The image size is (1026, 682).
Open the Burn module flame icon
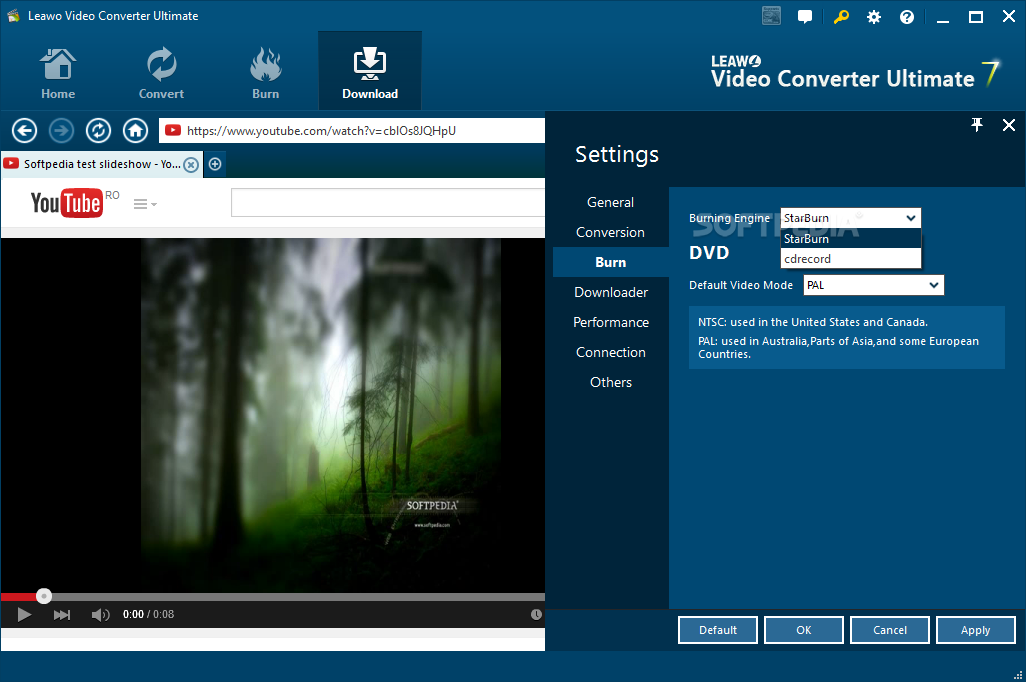tap(265, 64)
